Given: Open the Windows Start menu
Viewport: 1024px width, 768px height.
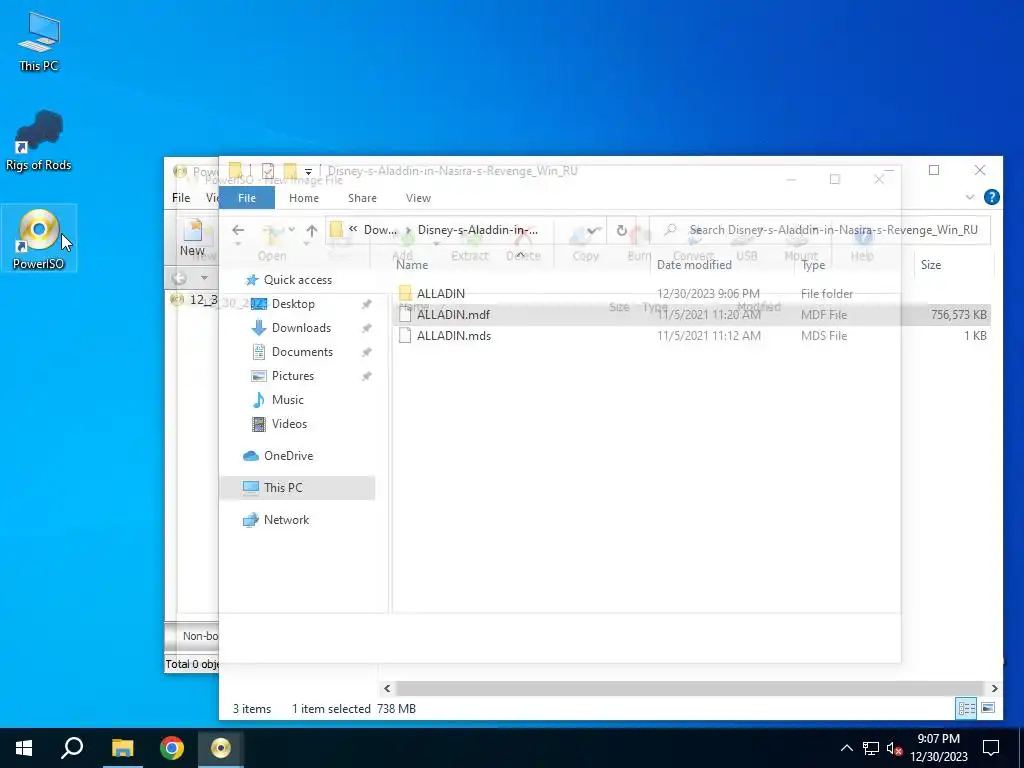Looking at the screenshot, I should click(x=24, y=748).
